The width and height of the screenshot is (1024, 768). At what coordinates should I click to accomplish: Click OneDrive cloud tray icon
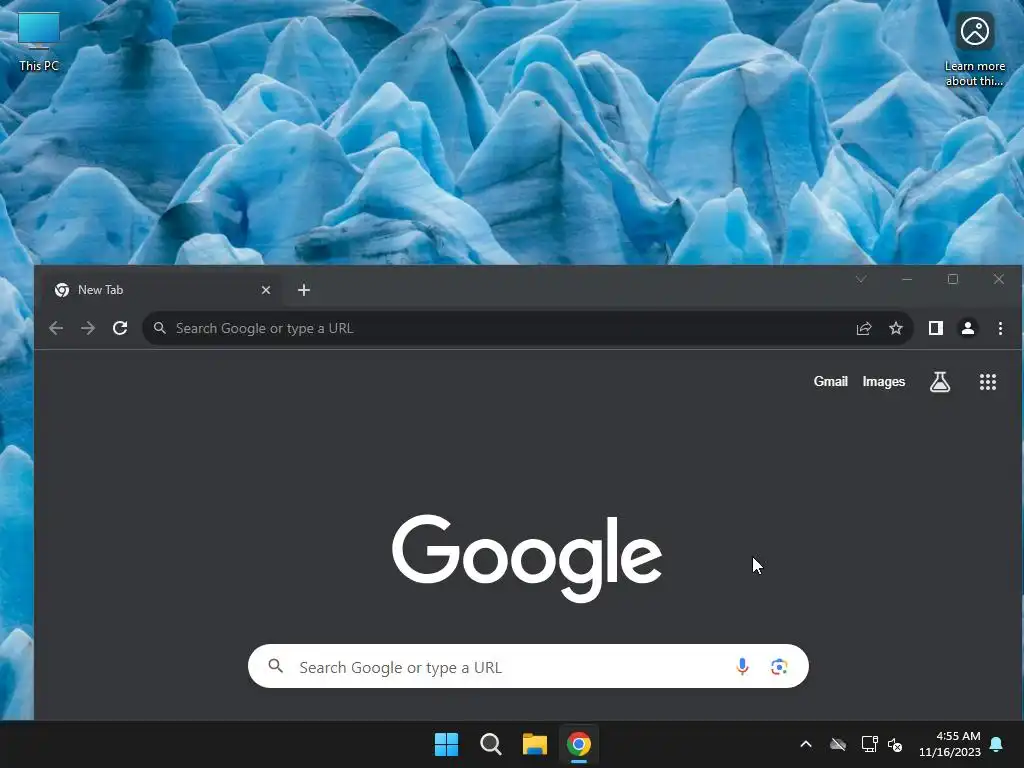pos(838,744)
